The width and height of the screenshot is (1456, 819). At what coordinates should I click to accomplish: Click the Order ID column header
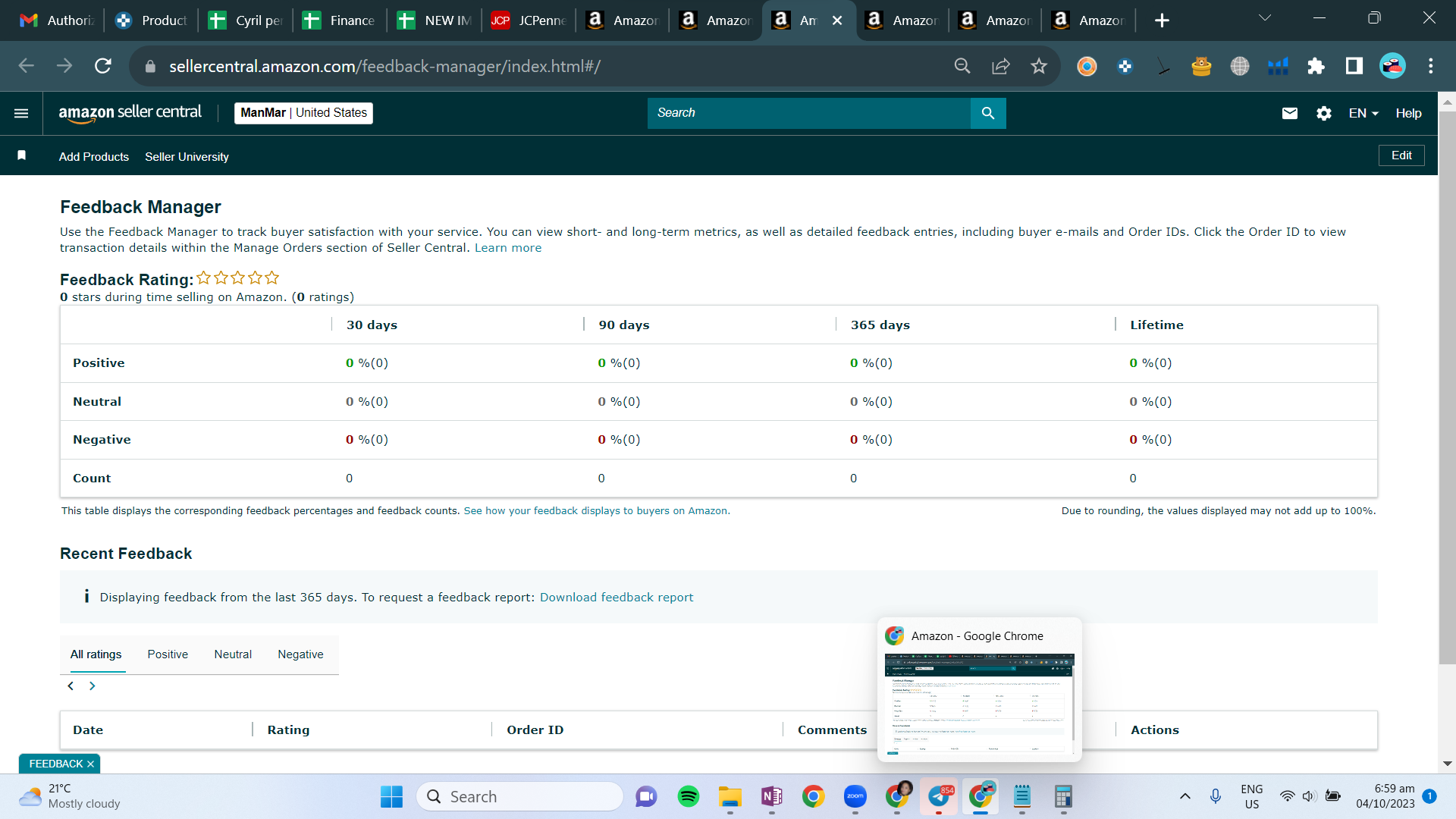pyautogui.click(x=535, y=730)
